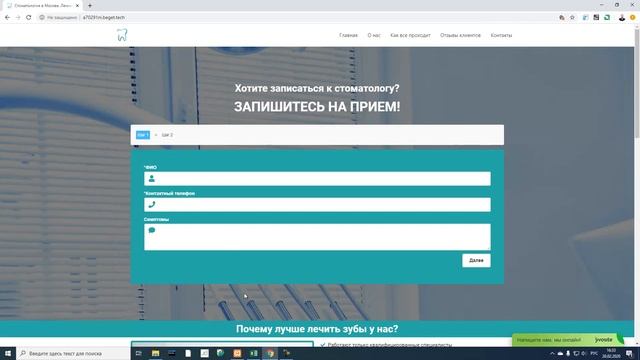This screenshot has height=360, width=640.
Task: Select the Шаг 2 step tab
Action: [167, 135]
